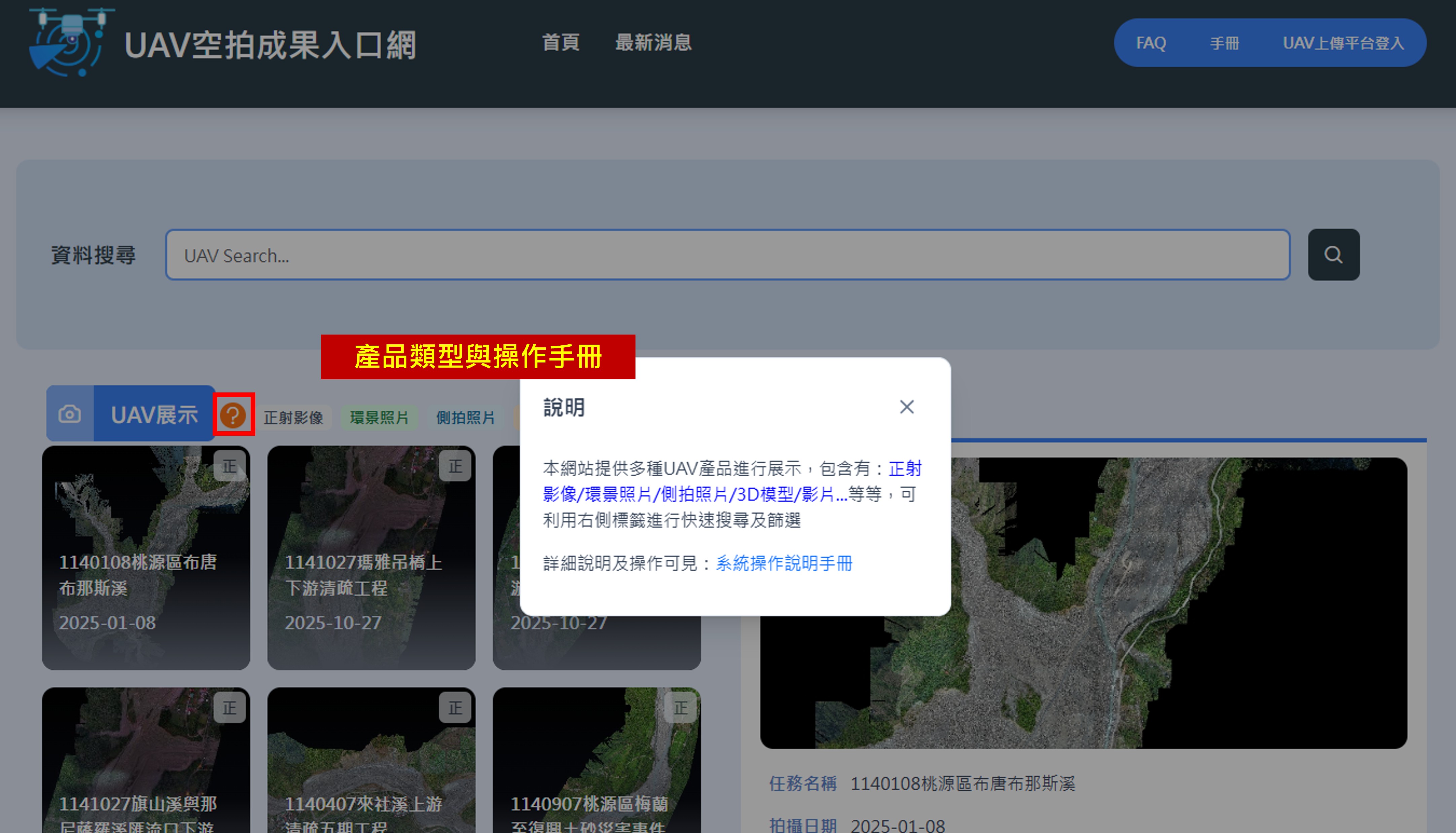Select the UAV展示 tab
This screenshot has height=833, width=1456.
[154, 414]
